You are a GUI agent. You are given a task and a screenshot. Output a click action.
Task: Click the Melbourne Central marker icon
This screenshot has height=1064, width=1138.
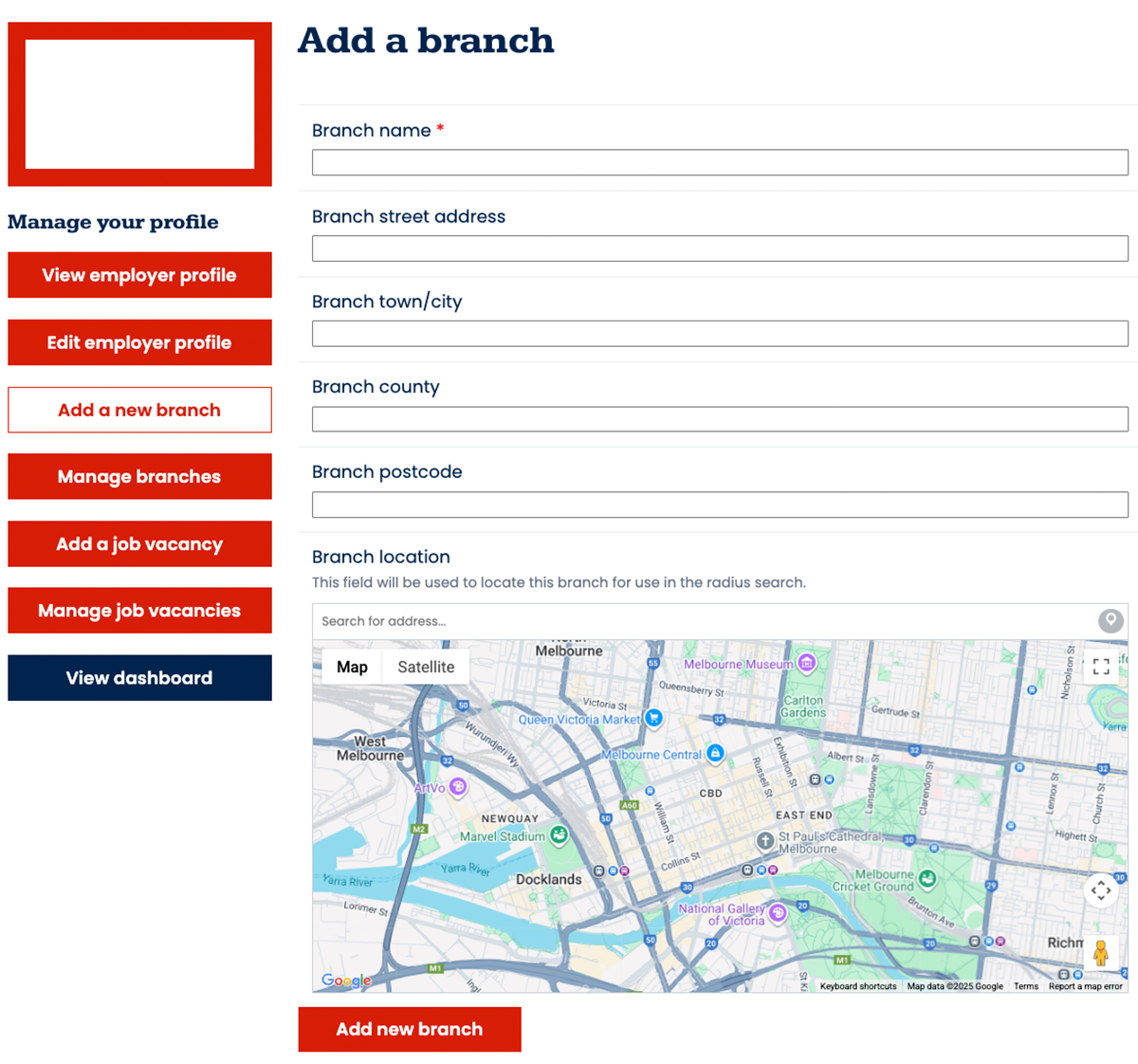715,754
